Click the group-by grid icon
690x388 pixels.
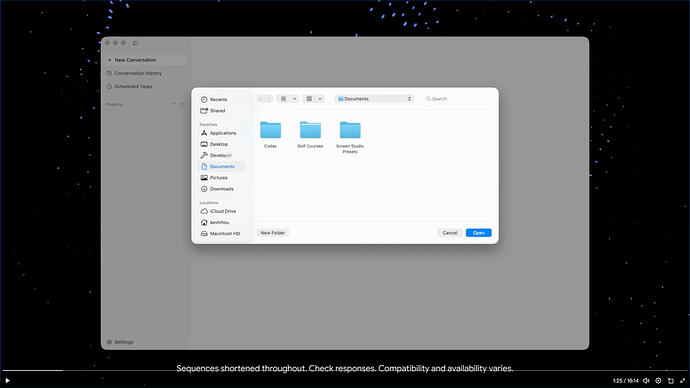pos(309,99)
